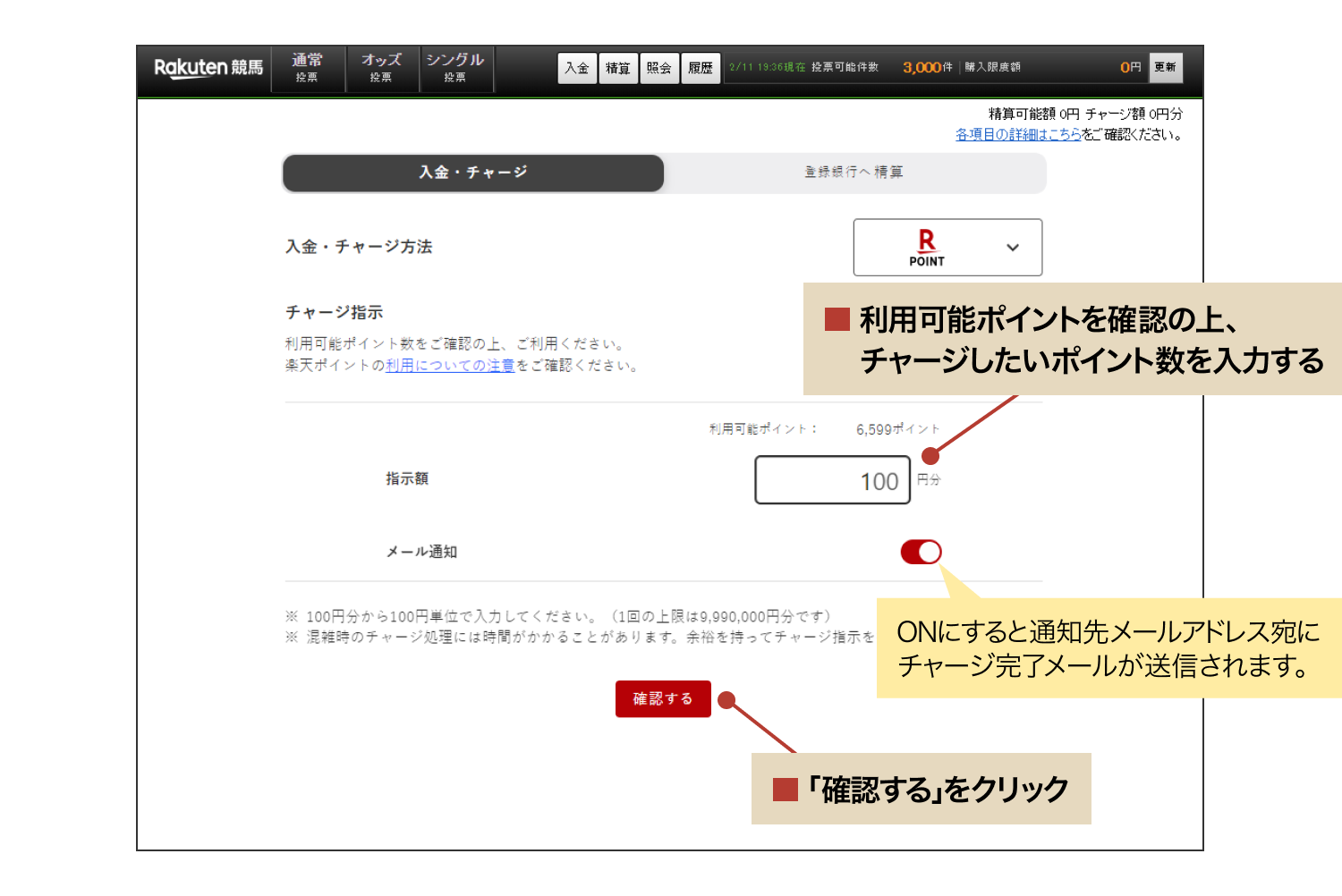Click the R POINT payment method icon

click(926, 247)
